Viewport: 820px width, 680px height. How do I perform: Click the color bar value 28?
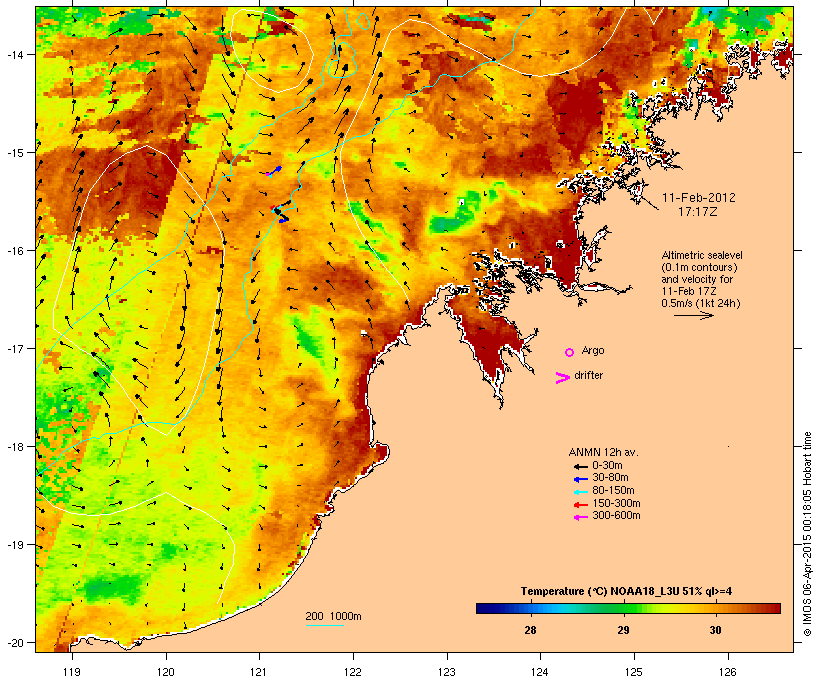tap(530, 630)
